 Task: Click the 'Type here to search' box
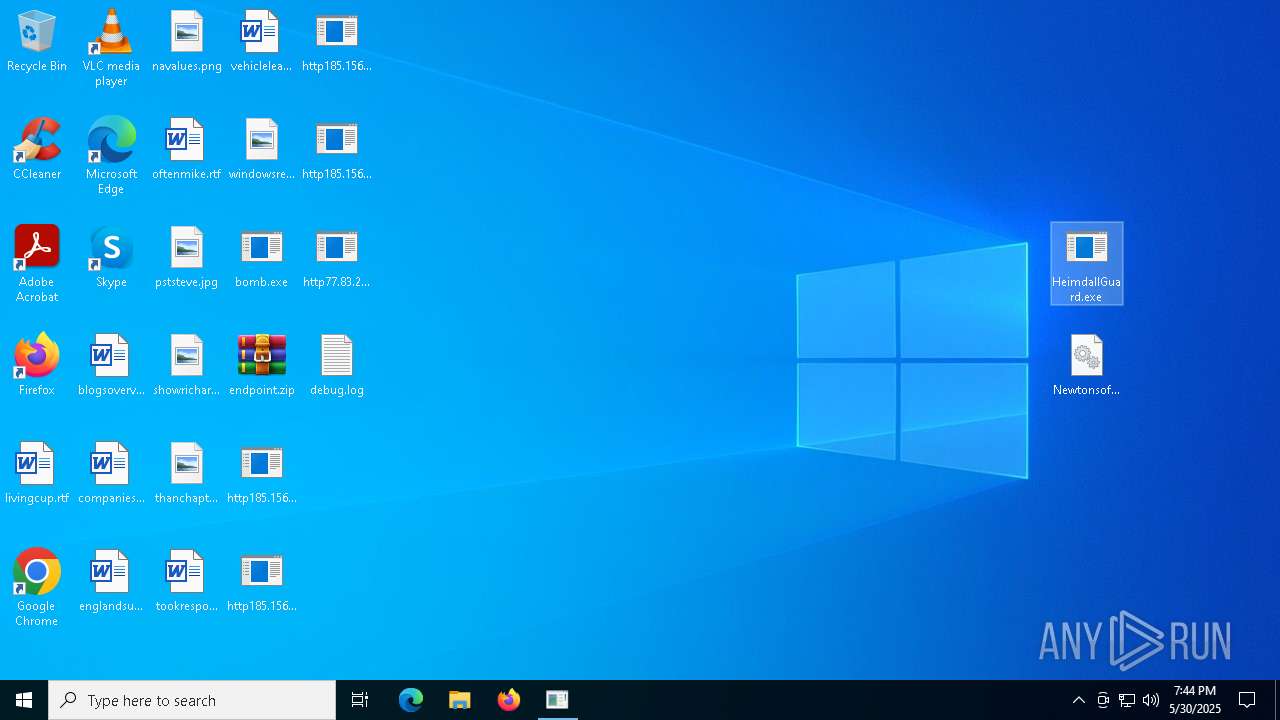coord(192,700)
